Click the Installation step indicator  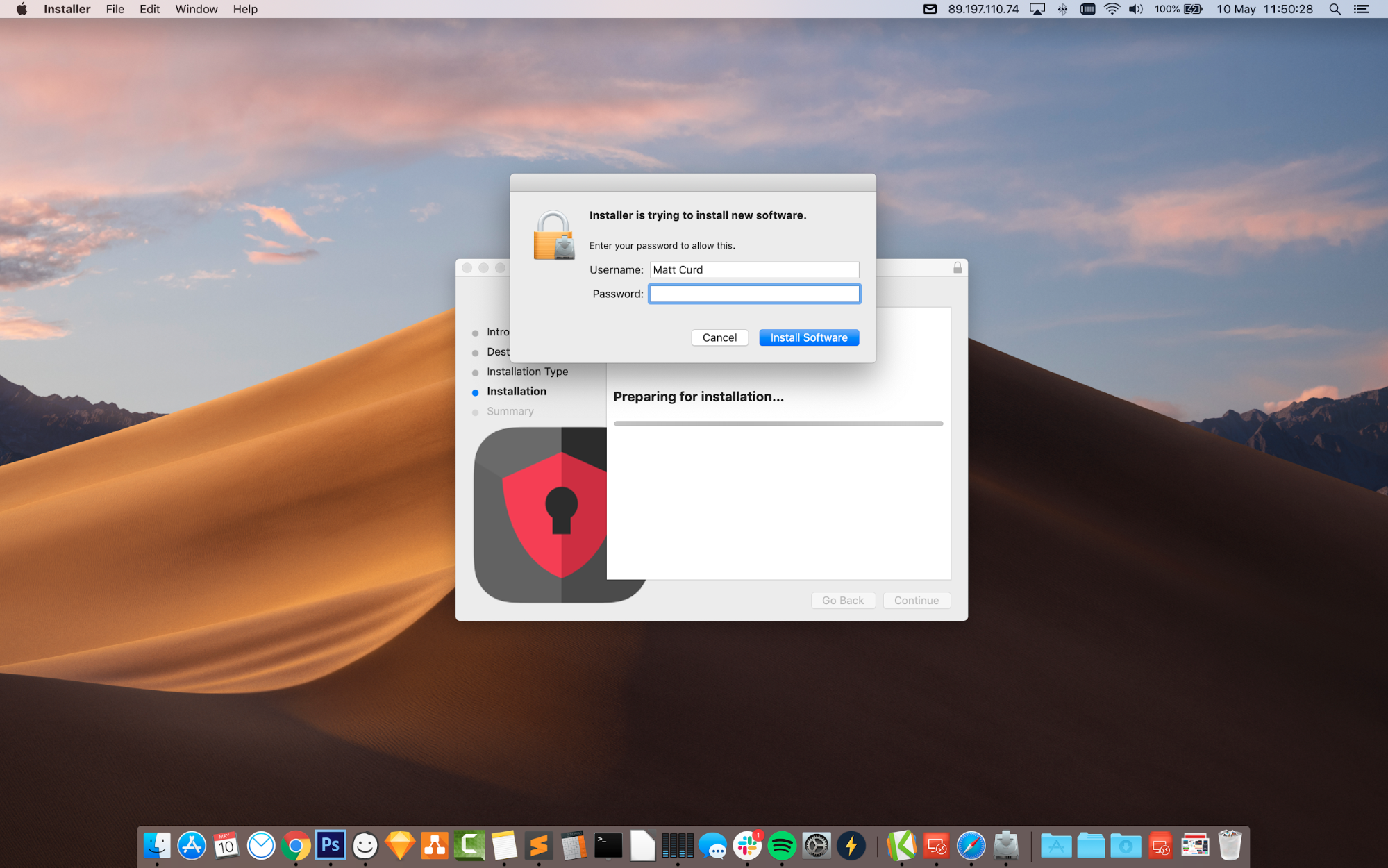click(x=517, y=391)
